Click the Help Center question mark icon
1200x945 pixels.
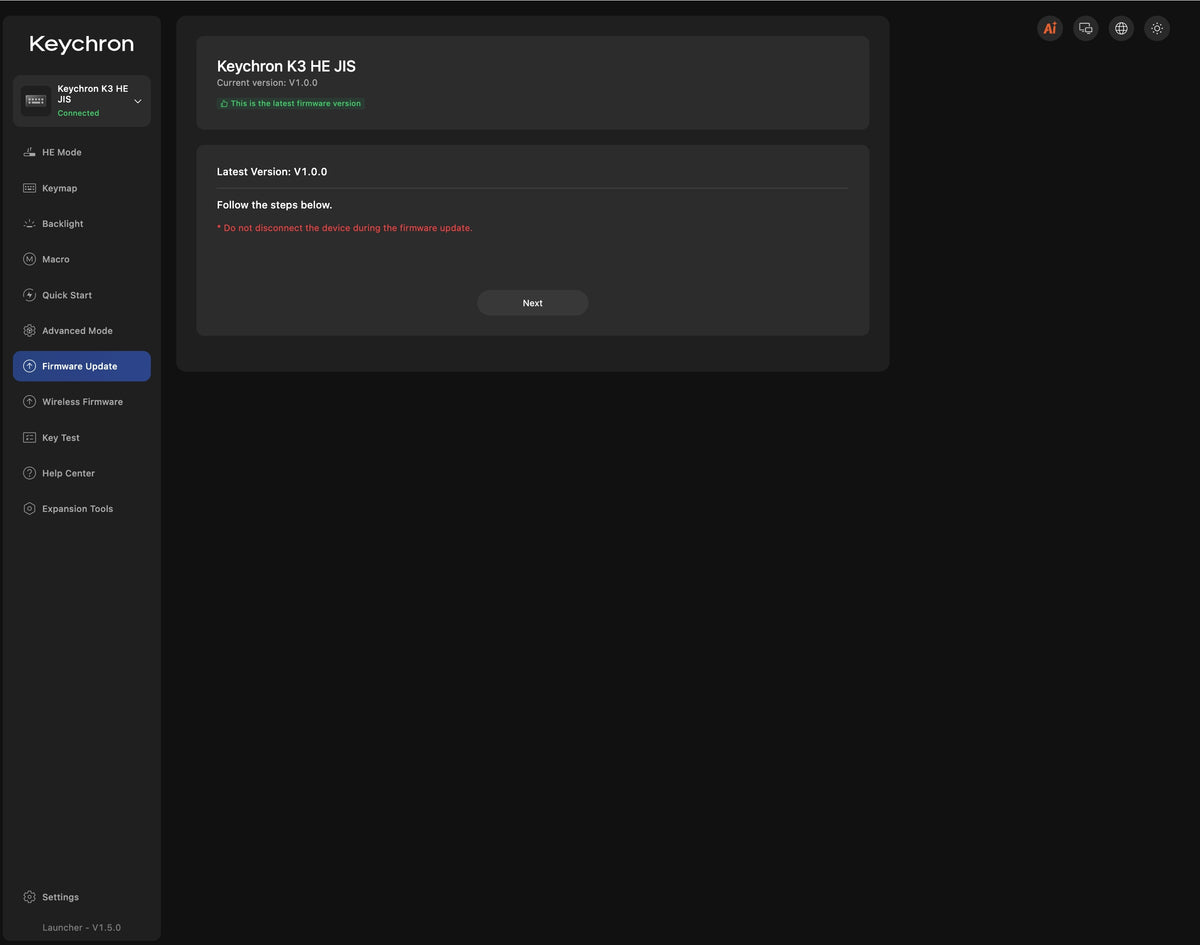pyautogui.click(x=30, y=473)
